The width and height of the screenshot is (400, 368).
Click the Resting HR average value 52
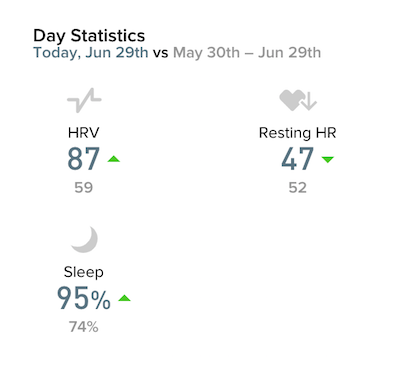(x=297, y=188)
